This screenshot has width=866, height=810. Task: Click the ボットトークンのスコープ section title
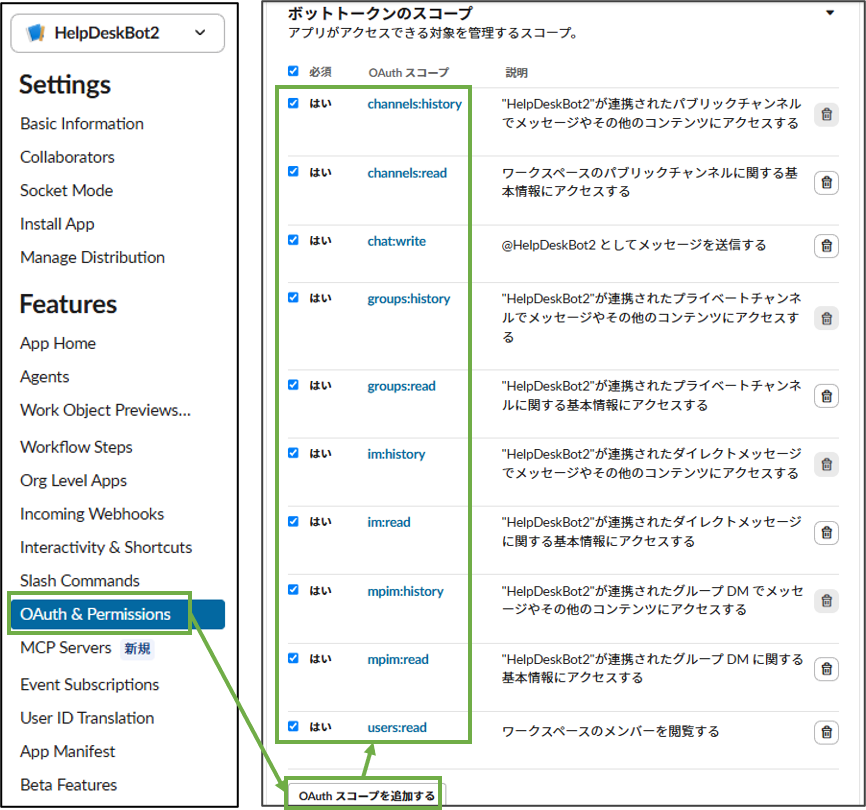(x=380, y=13)
